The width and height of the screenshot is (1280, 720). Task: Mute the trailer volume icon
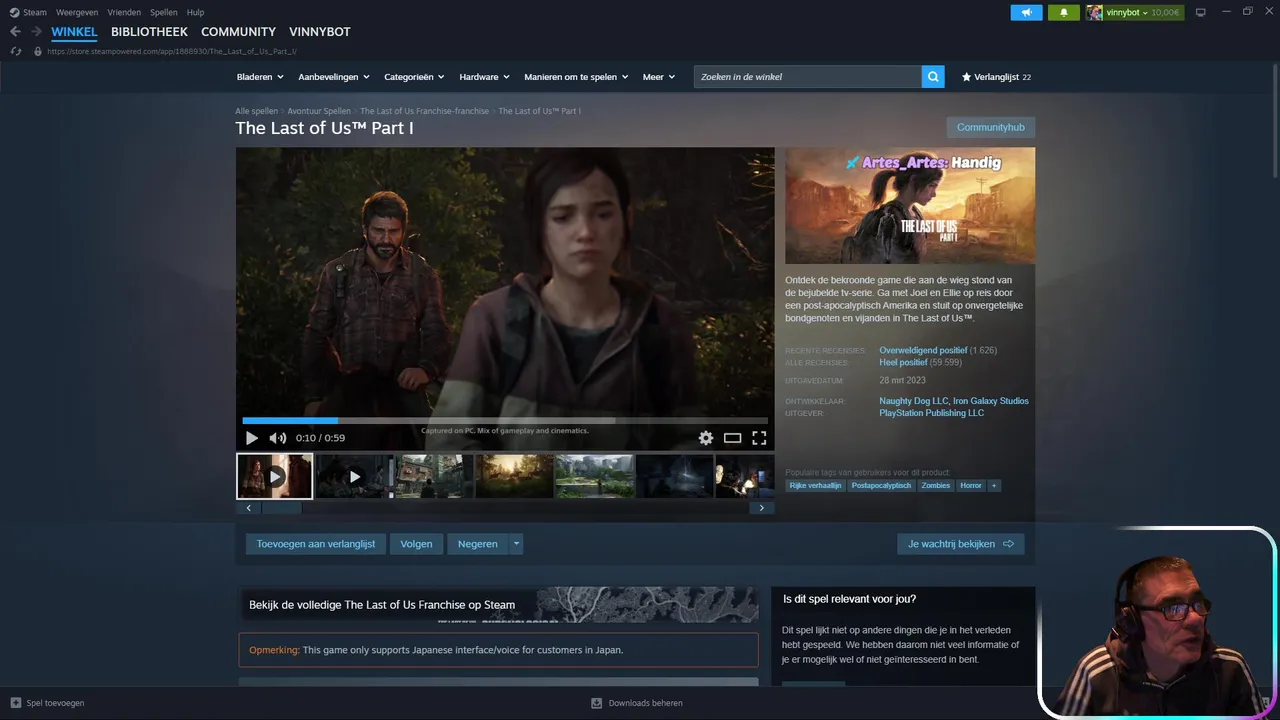click(x=277, y=438)
